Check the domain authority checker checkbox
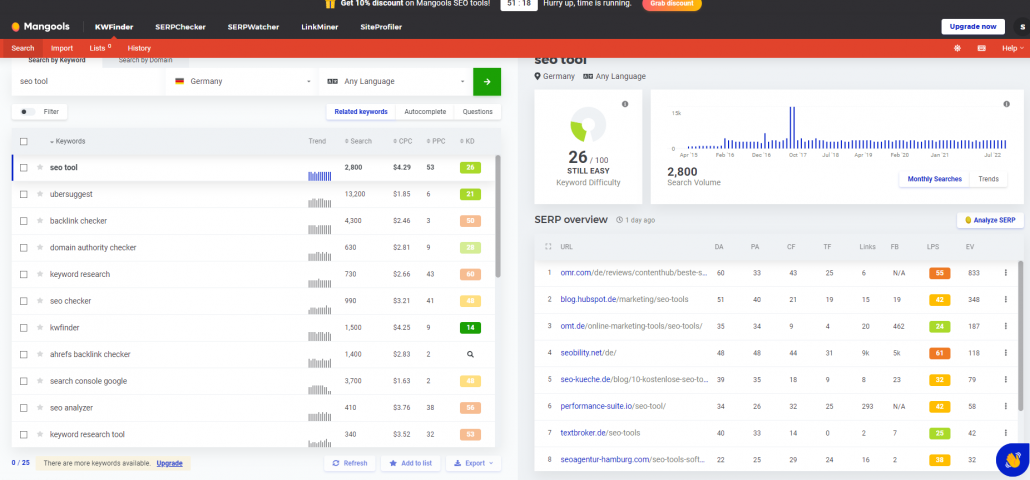The image size is (1030, 480). pos(24,248)
